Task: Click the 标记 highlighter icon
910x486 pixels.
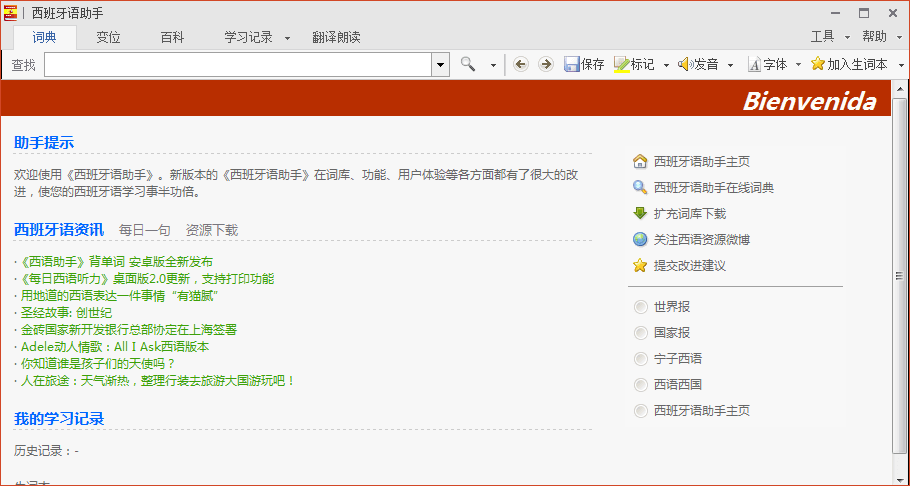Action: coord(621,64)
